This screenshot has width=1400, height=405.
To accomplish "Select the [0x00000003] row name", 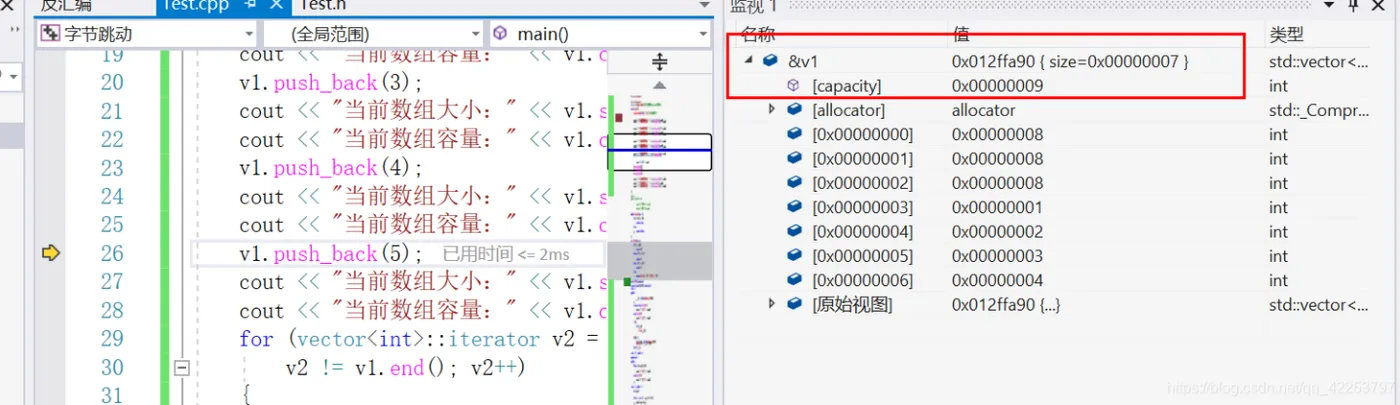I will [862, 207].
